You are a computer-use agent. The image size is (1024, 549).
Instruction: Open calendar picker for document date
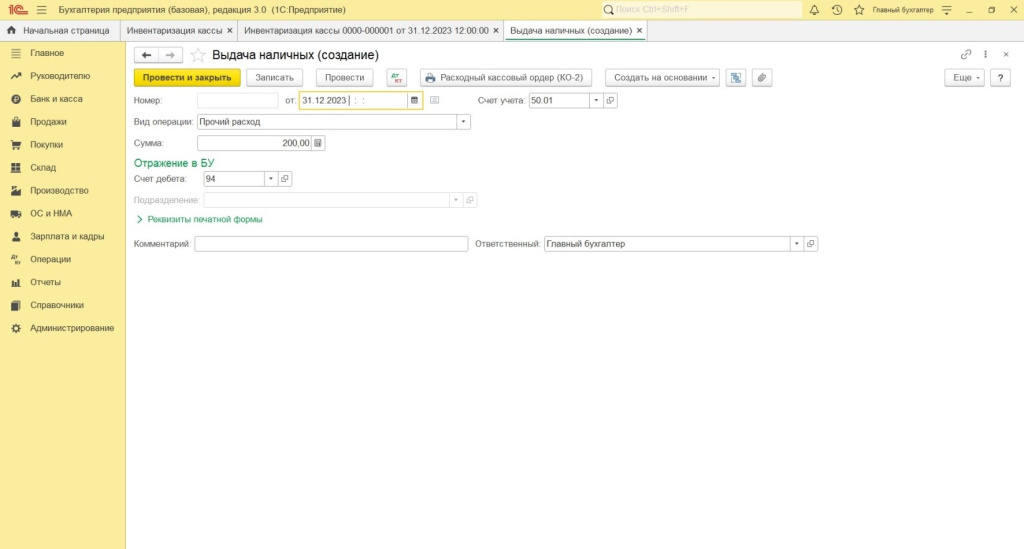tap(414, 101)
